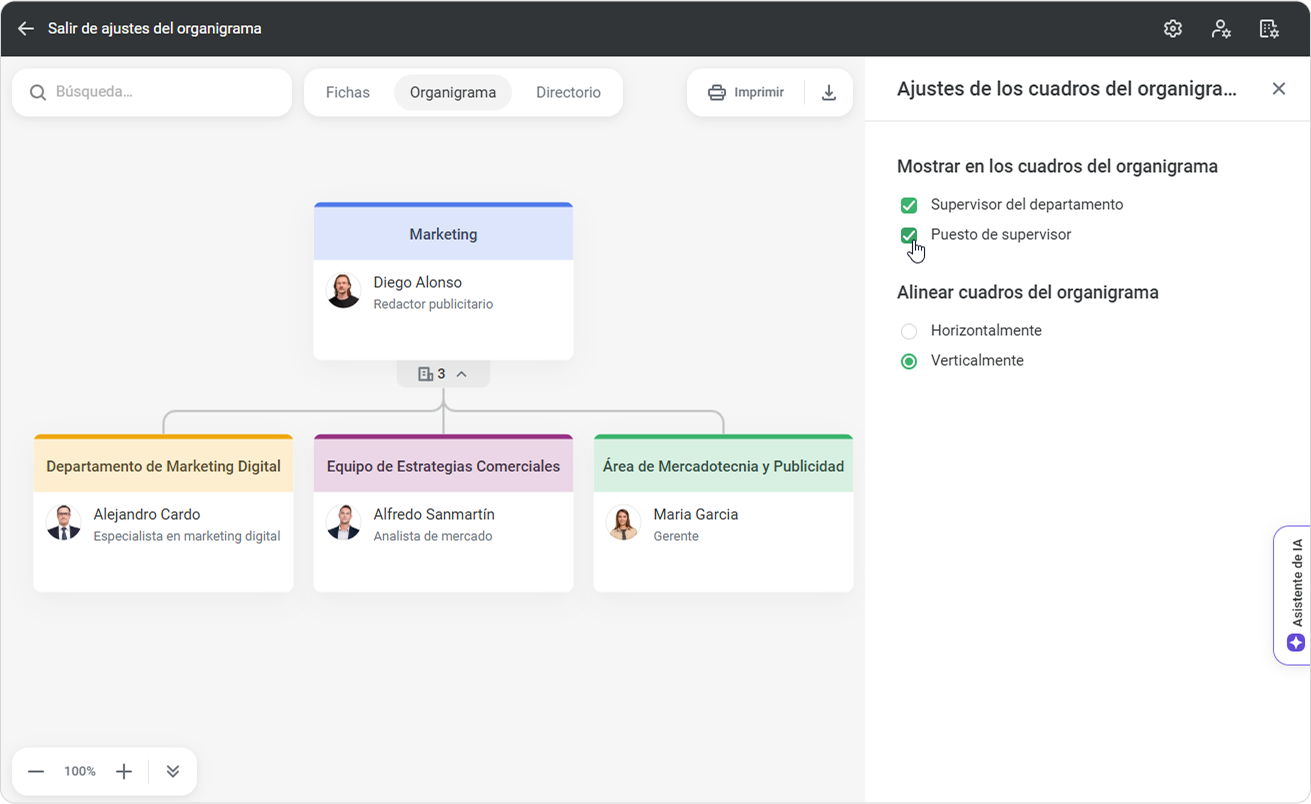
Task: Toggle Puesto de supervisor checkbox
Action: [909, 235]
